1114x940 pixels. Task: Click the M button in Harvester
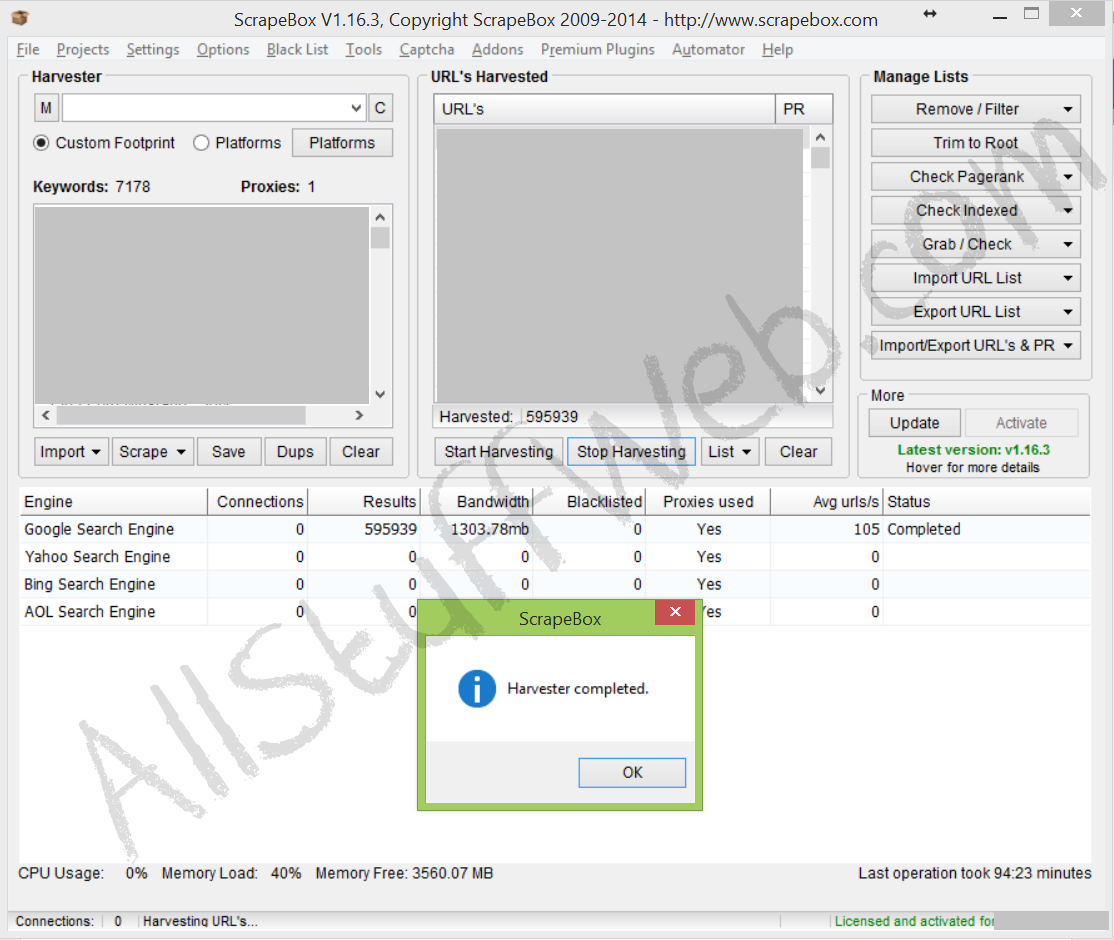pyautogui.click(x=46, y=108)
